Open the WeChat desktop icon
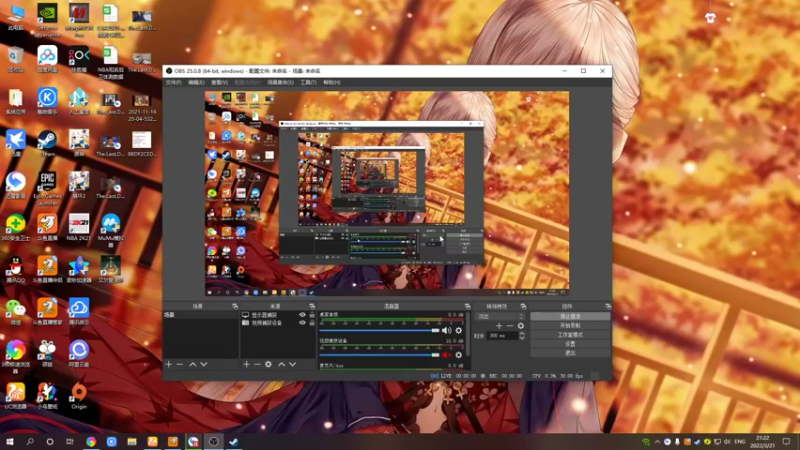The width and height of the screenshot is (800, 450). tap(16, 311)
